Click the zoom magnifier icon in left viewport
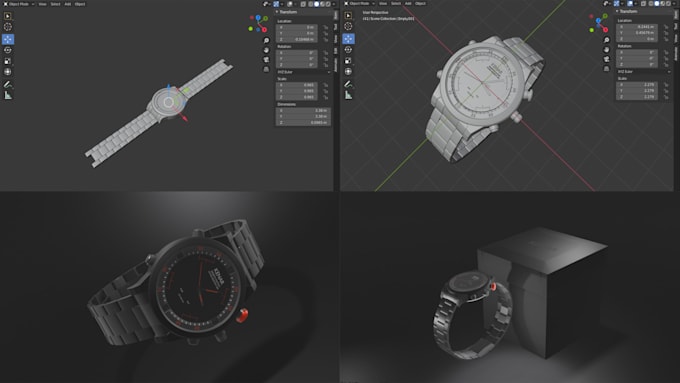The image size is (680, 383). pos(266,40)
